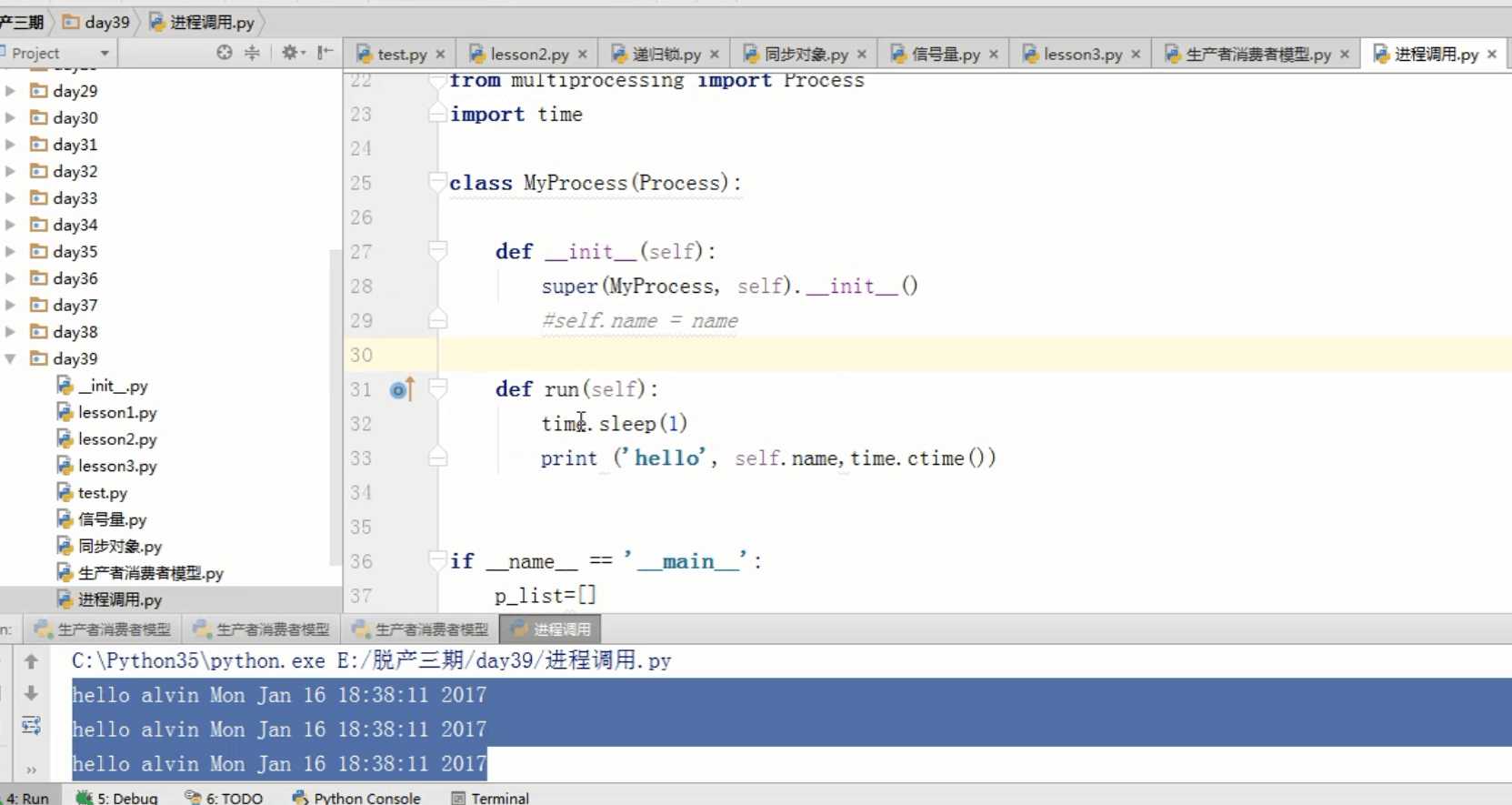
Task: Expand the day29 folder
Action: [x=11, y=91]
